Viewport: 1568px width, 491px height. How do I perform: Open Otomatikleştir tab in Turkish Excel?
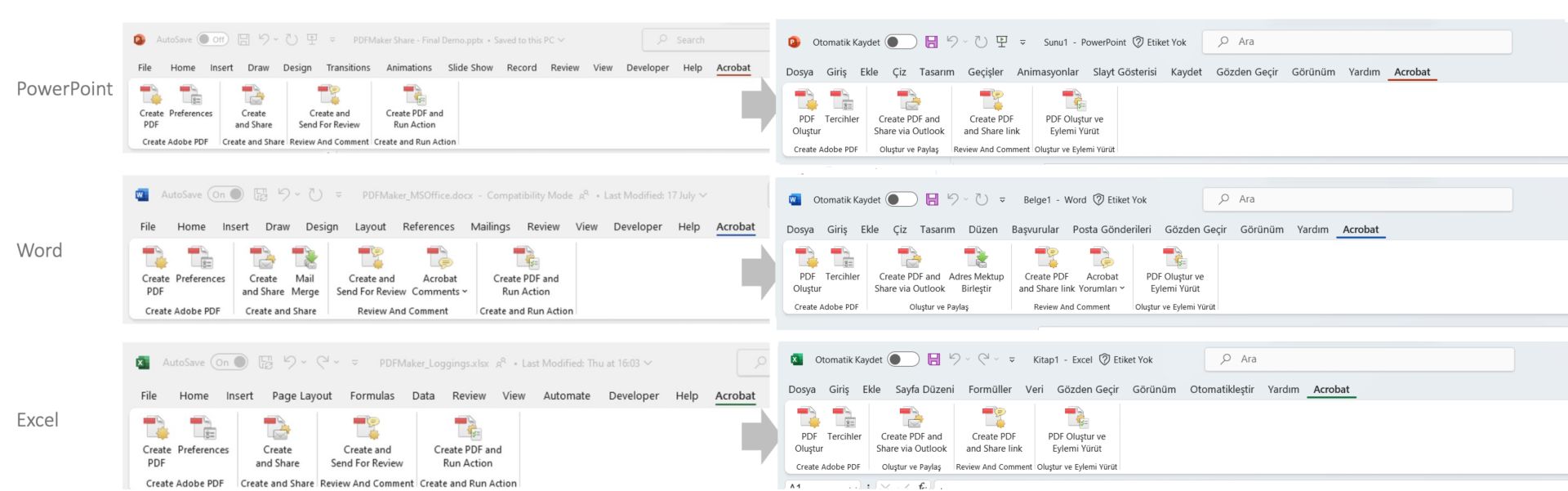tap(1222, 390)
